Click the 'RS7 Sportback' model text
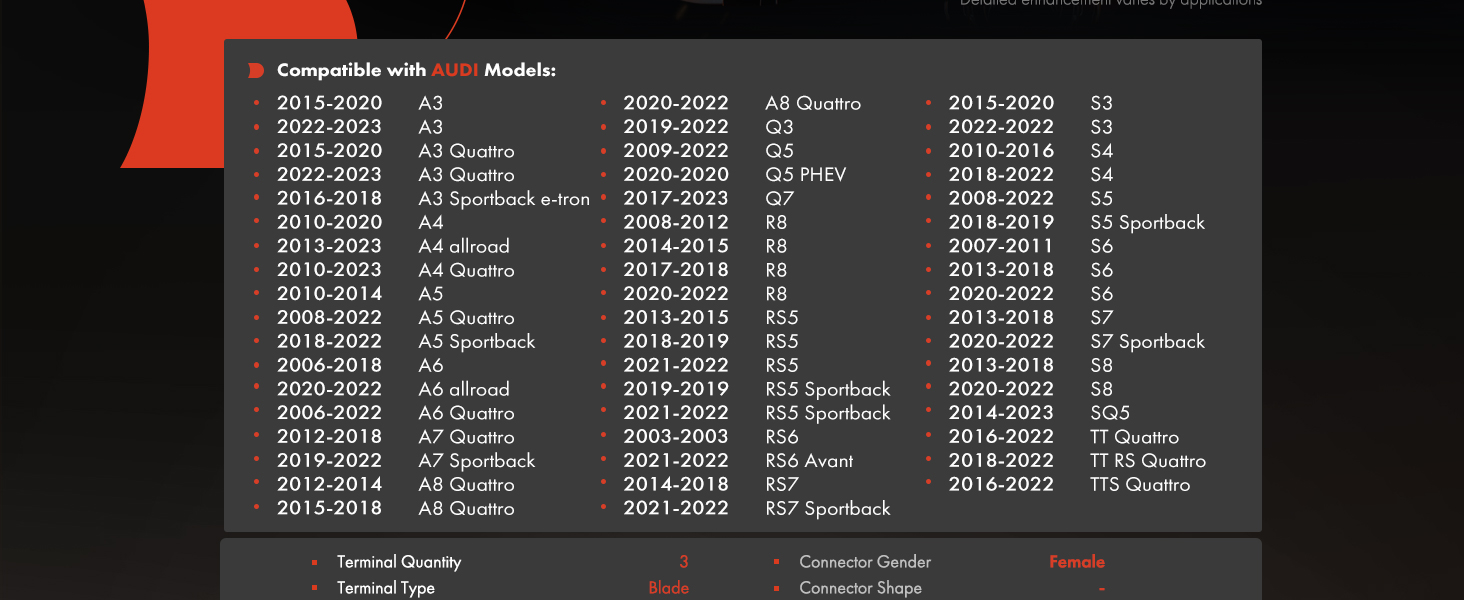The width and height of the screenshot is (1464, 600). point(828,509)
